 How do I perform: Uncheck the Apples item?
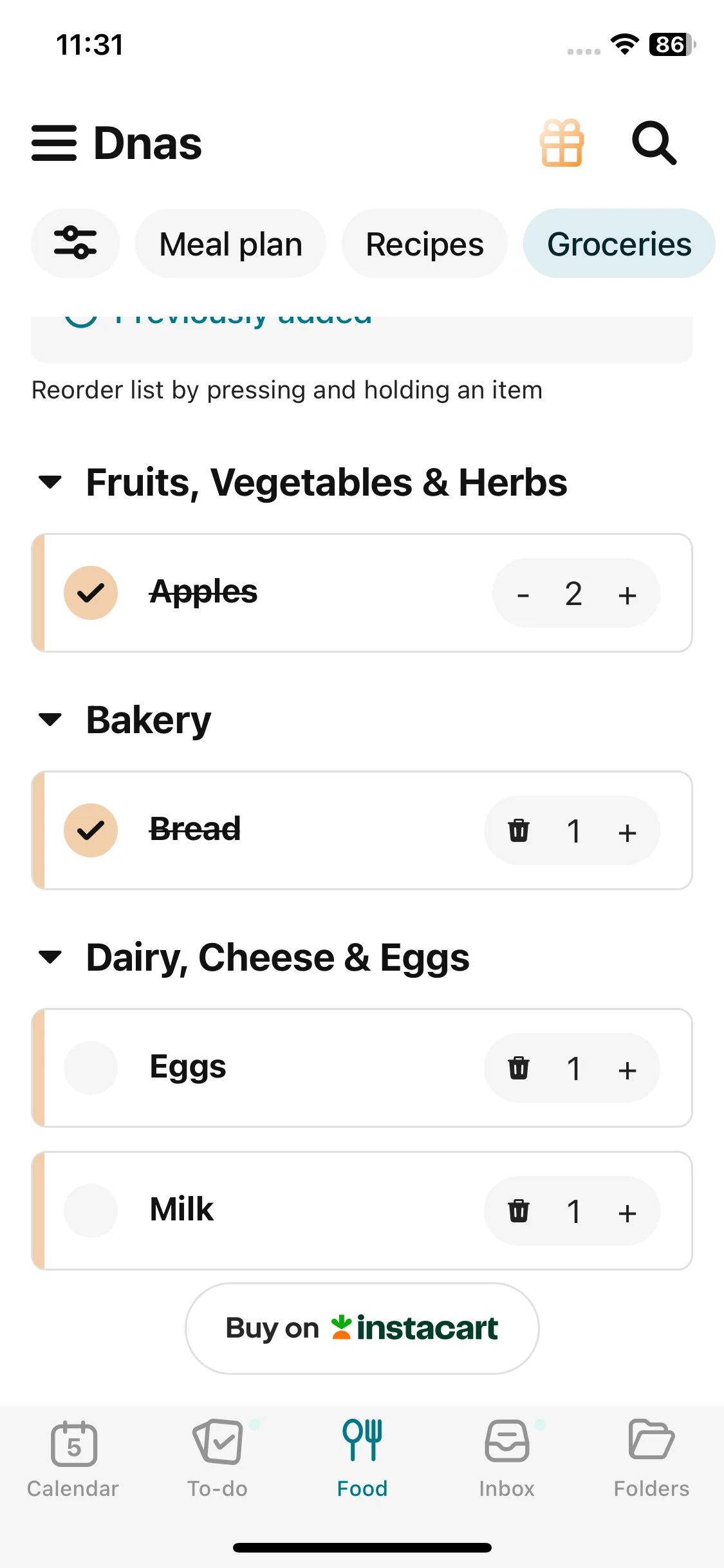pos(91,593)
